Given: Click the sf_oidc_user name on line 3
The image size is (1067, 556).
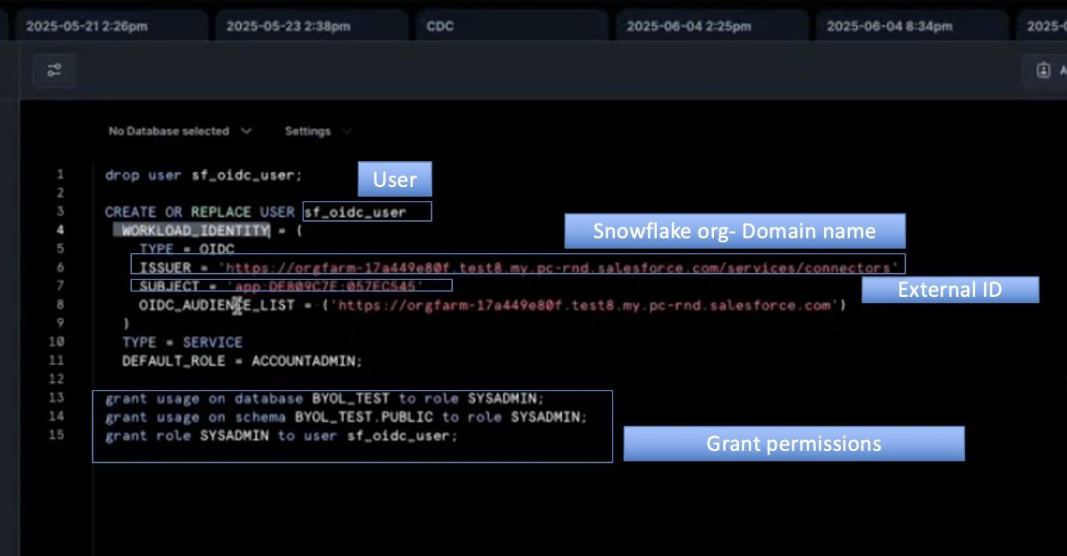Looking at the screenshot, I should (x=355, y=212).
